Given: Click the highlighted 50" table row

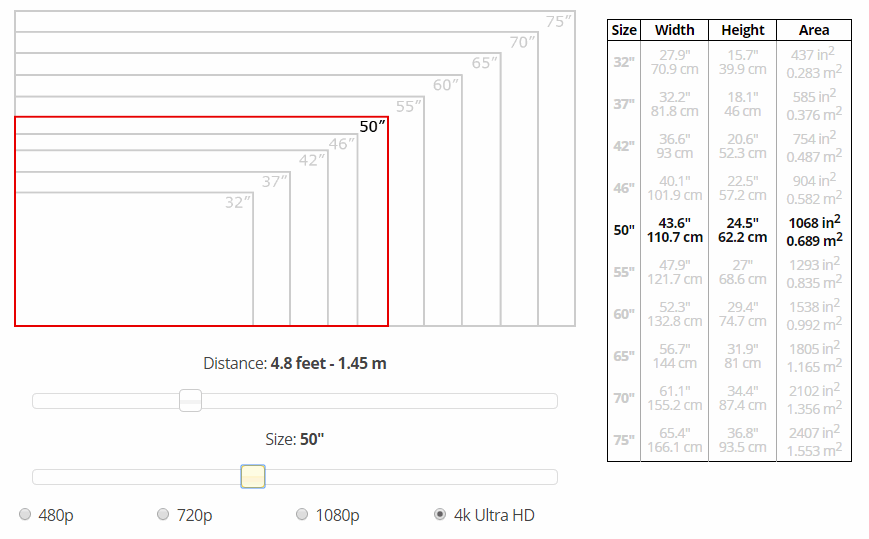Looking at the screenshot, I should (x=624, y=230).
